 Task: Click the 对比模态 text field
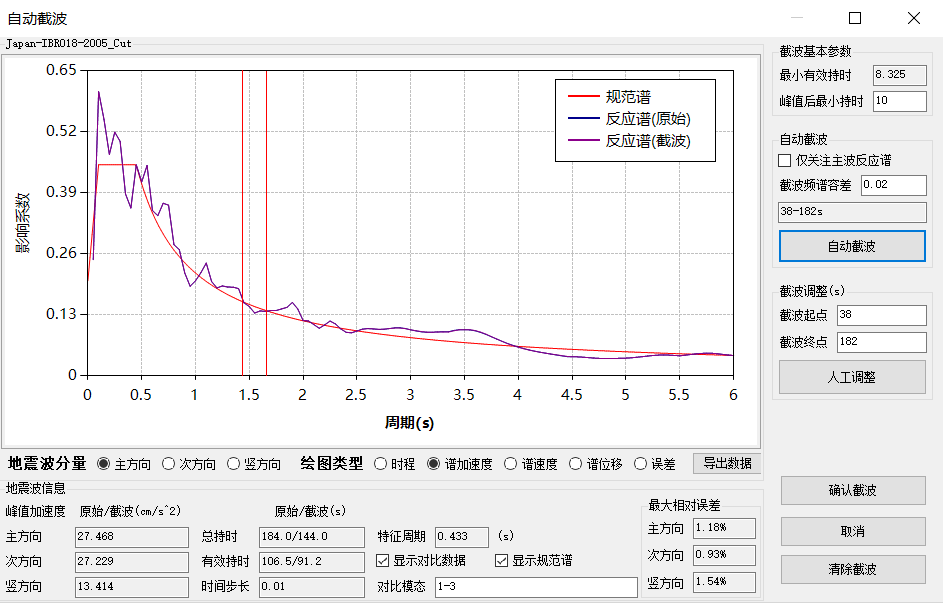[535, 587]
